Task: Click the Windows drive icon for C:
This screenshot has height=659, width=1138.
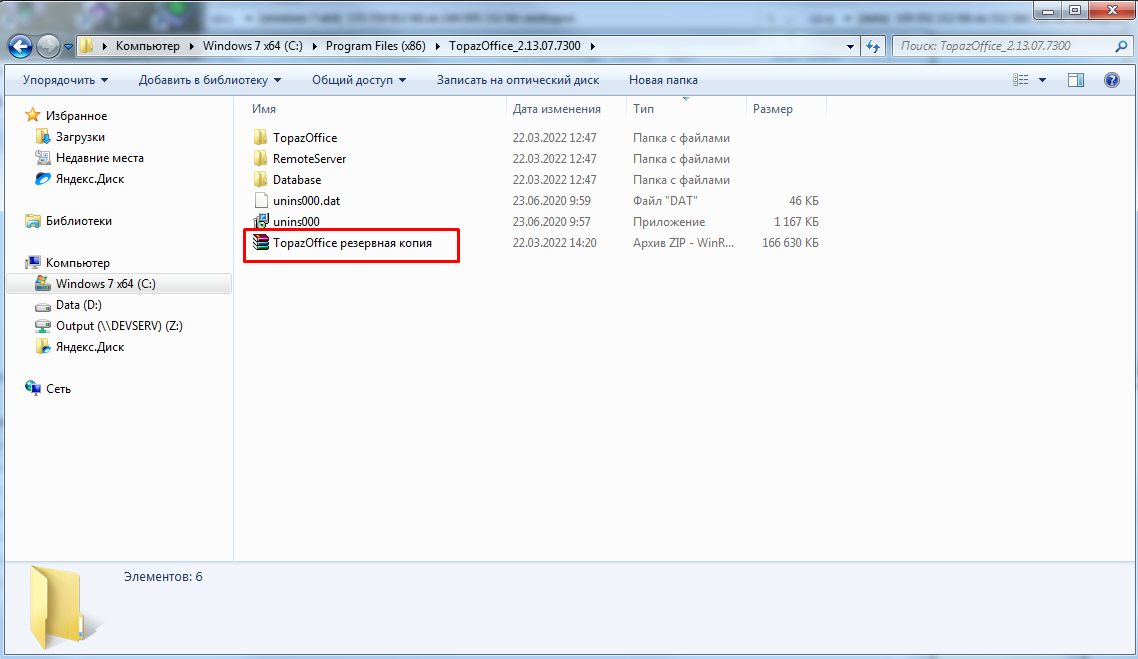Action: pyautogui.click(x=42, y=284)
